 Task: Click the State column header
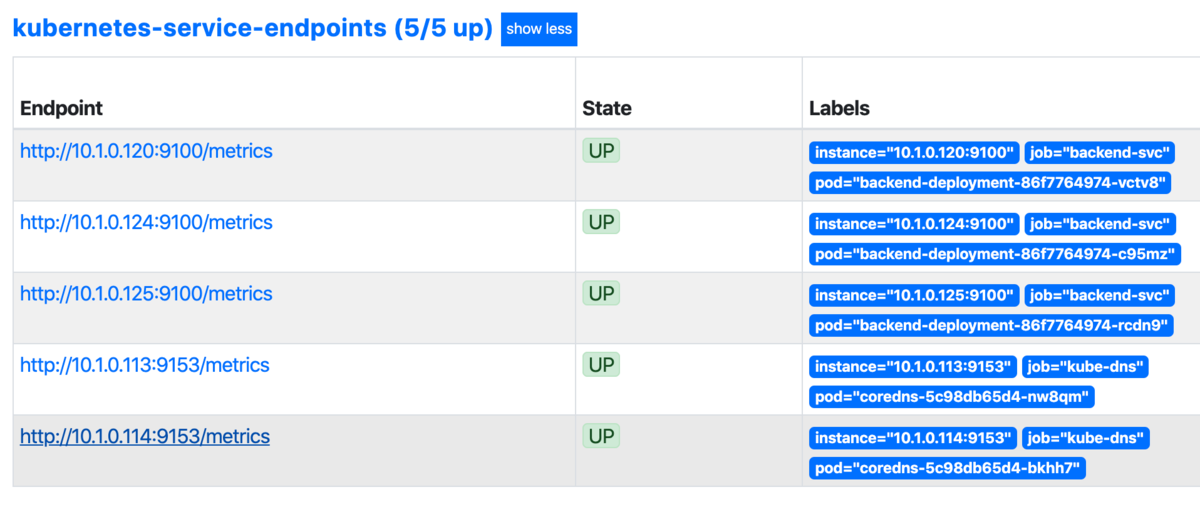607,108
